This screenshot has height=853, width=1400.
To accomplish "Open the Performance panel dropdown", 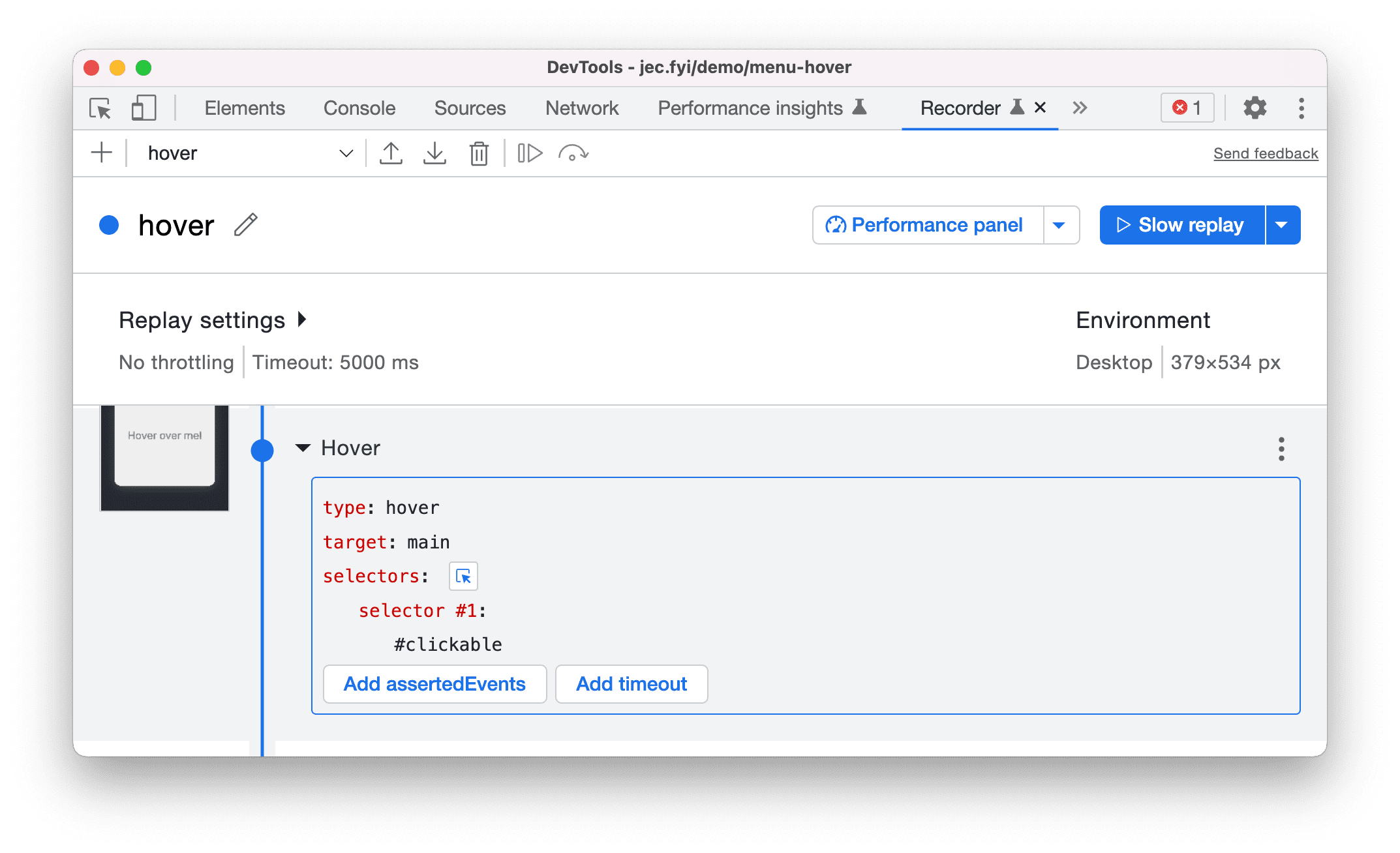I will tap(1062, 224).
